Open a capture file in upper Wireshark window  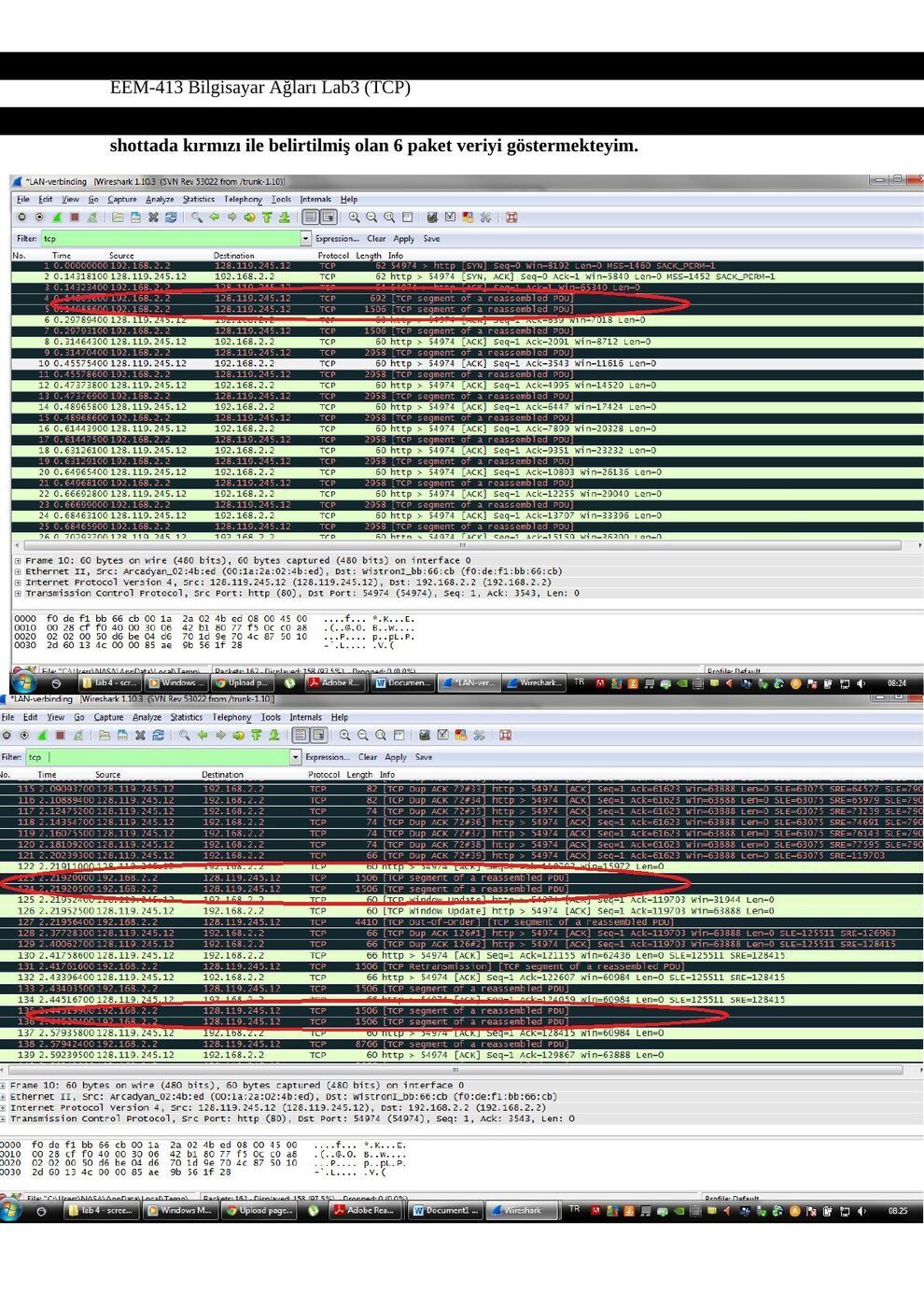(x=118, y=218)
